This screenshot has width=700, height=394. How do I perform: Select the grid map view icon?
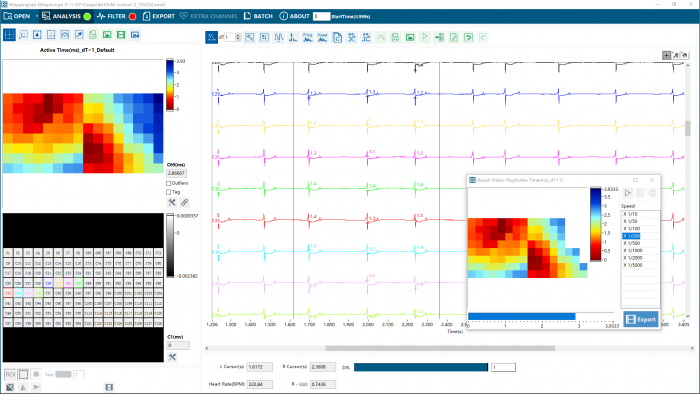point(9,35)
